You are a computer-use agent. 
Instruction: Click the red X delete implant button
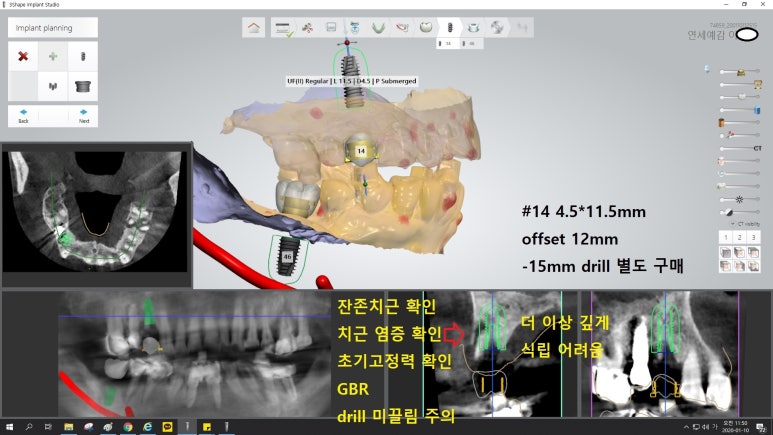pos(23,56)
